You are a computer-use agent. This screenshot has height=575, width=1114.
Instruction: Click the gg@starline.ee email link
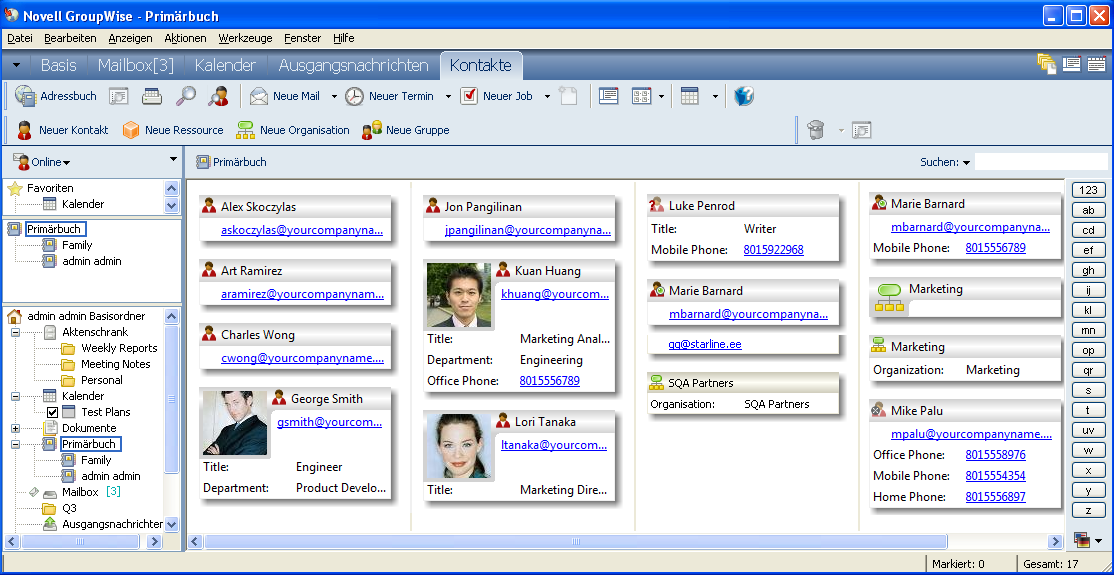705,344
